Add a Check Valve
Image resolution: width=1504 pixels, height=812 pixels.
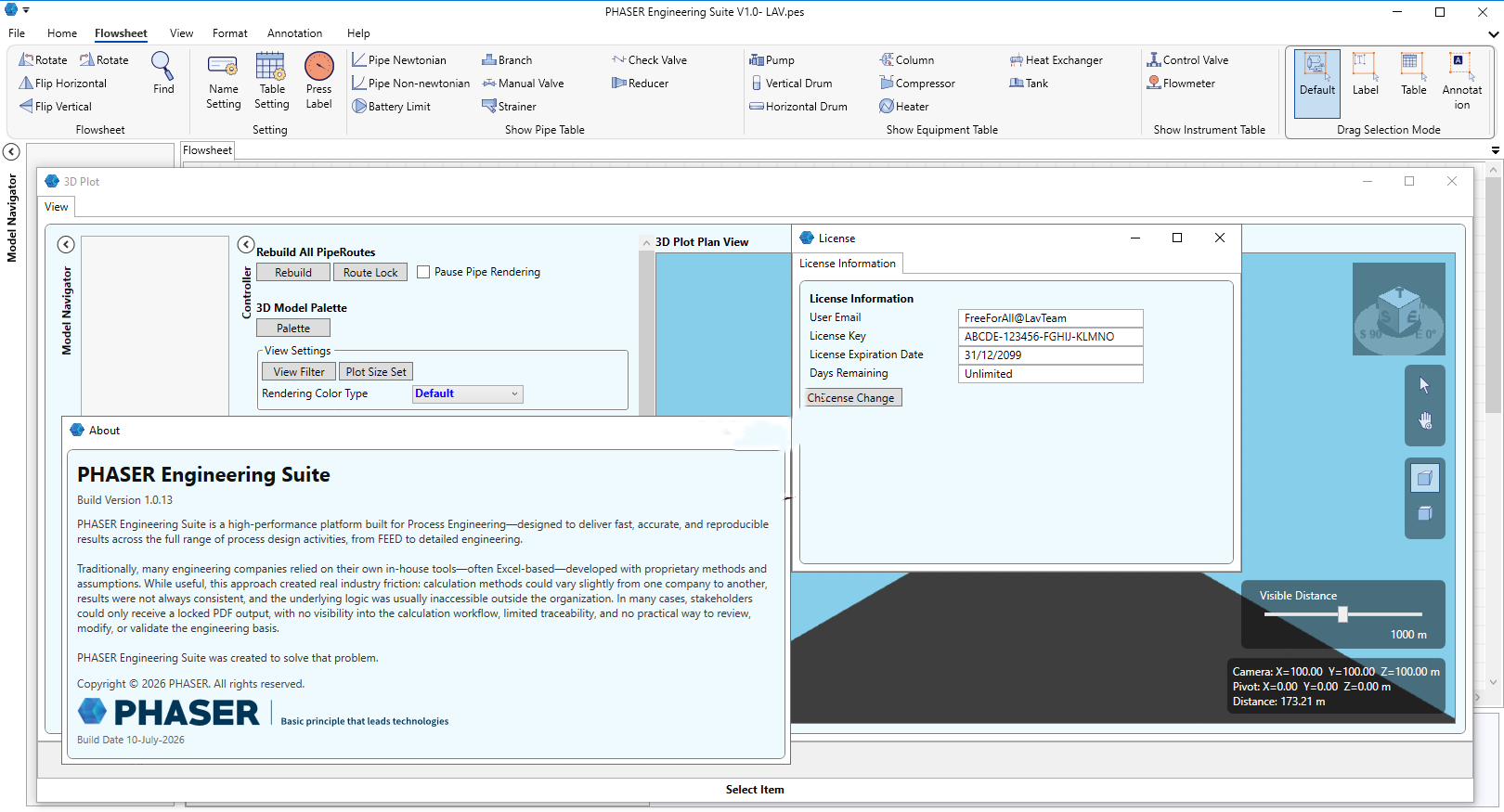[649, 60]
